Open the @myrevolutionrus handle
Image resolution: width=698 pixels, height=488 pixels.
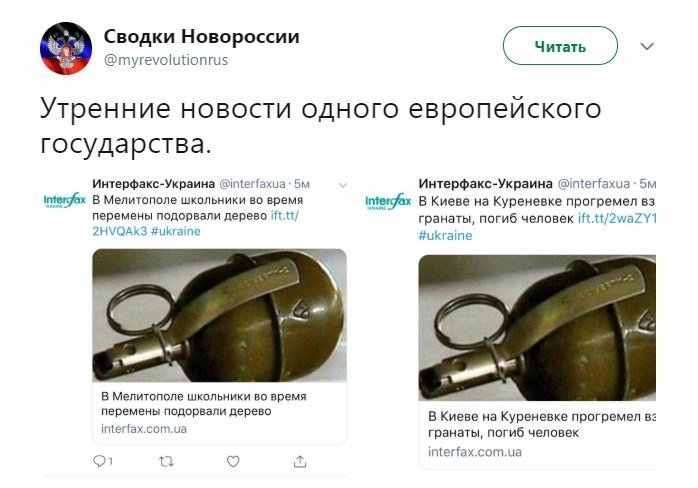(x=166, y=60)
